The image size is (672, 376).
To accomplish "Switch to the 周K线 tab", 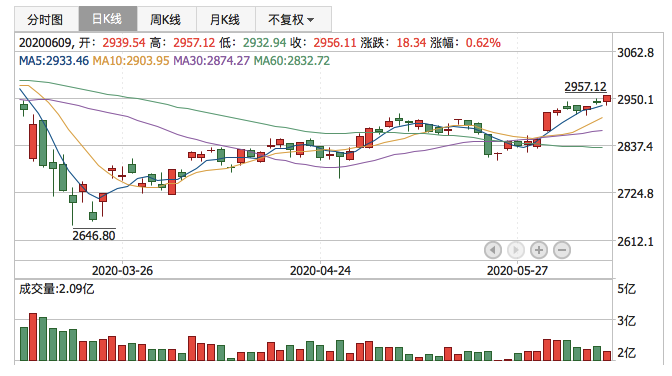I will click(166, 19).
